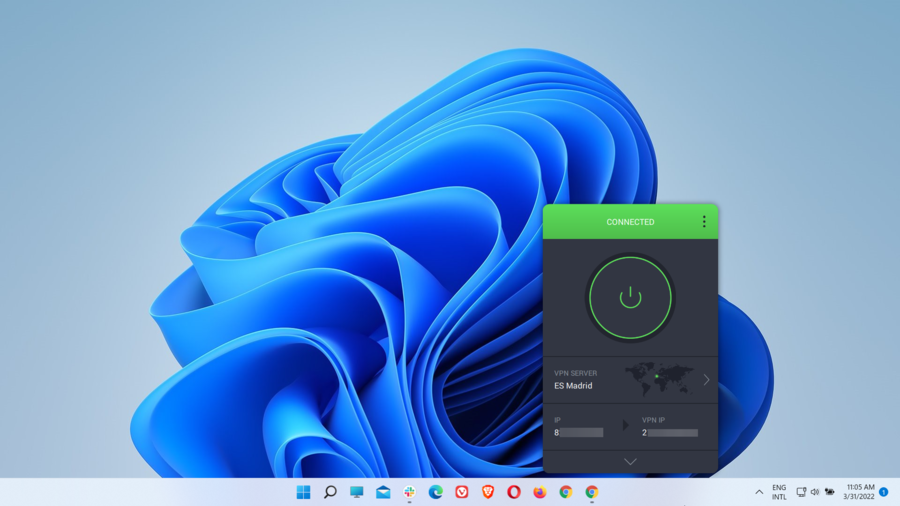This screenshot has height=506, width=900.
Task: Open Firefox from the taskbar
Action: (540, 492)
